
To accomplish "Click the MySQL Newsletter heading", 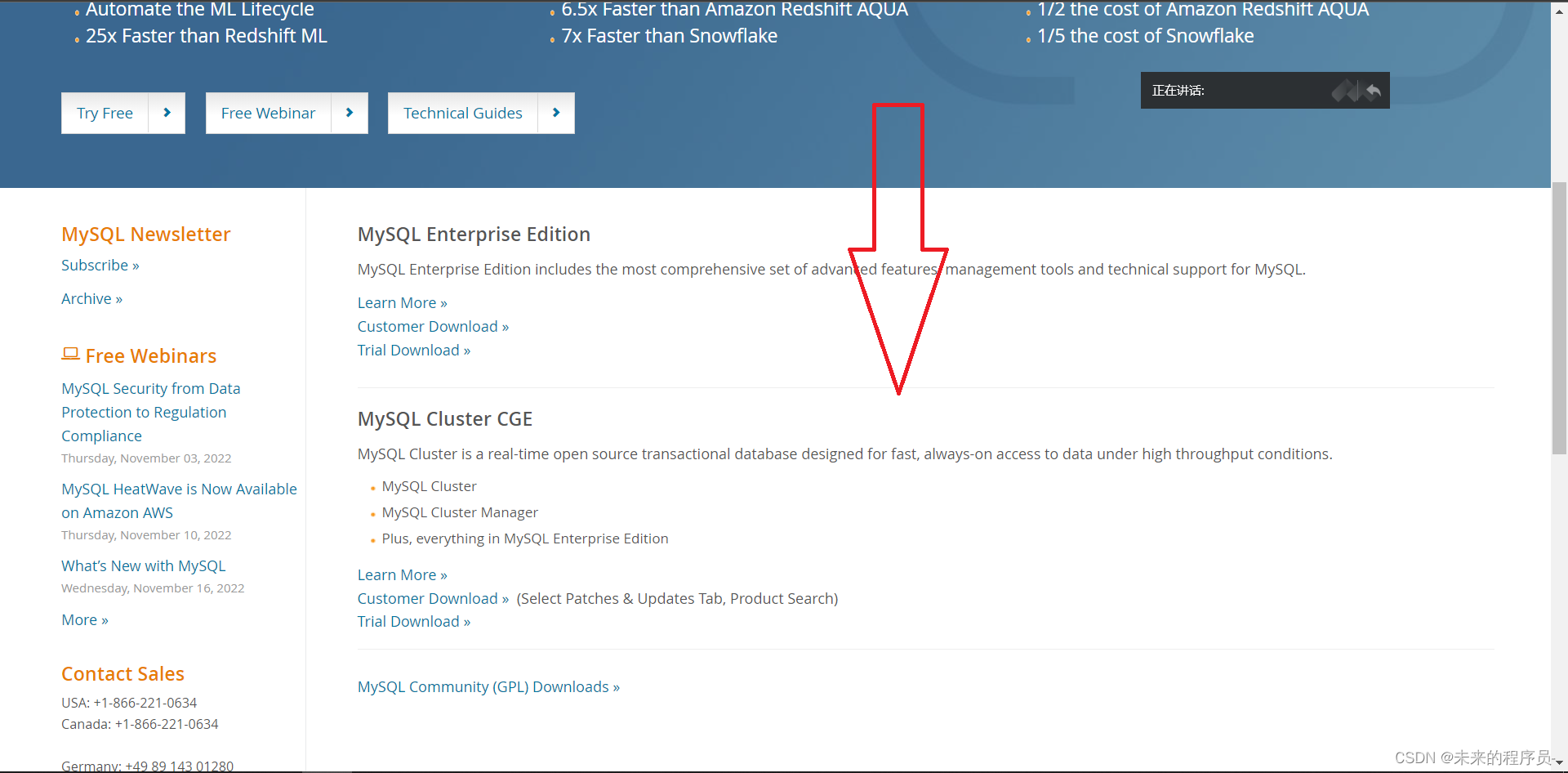I will [146, 235].
